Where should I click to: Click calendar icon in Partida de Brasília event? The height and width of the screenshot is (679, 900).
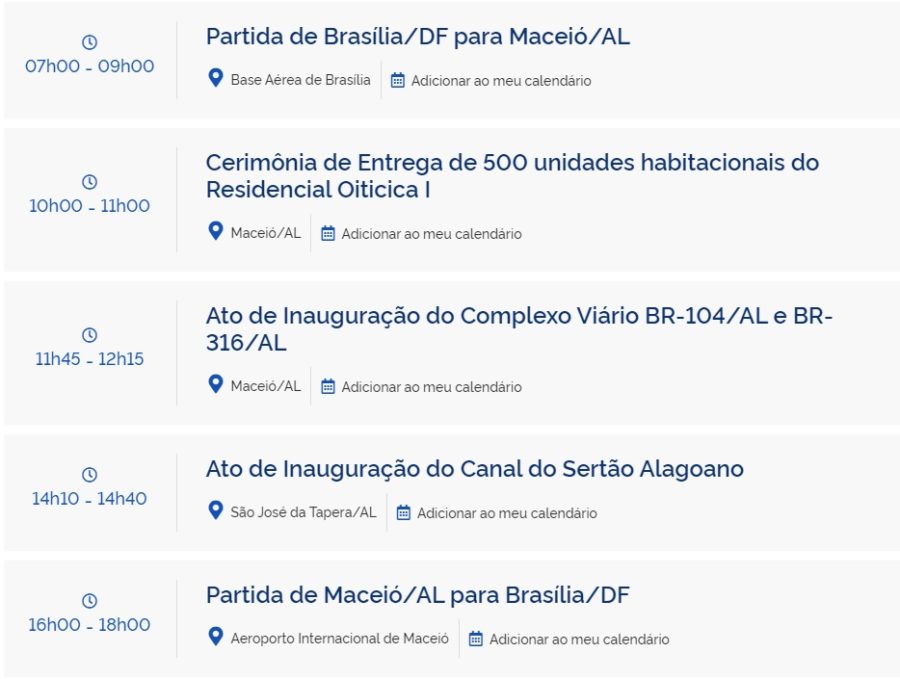click(x=397, y=80)
